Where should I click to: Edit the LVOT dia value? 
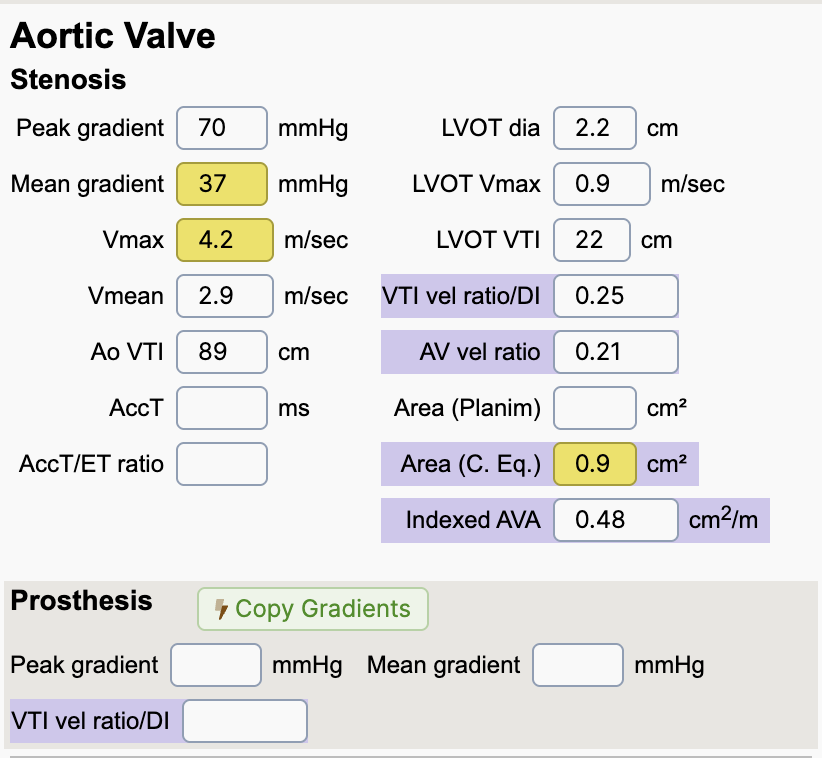pyautogui.click(x=594, y=128)
